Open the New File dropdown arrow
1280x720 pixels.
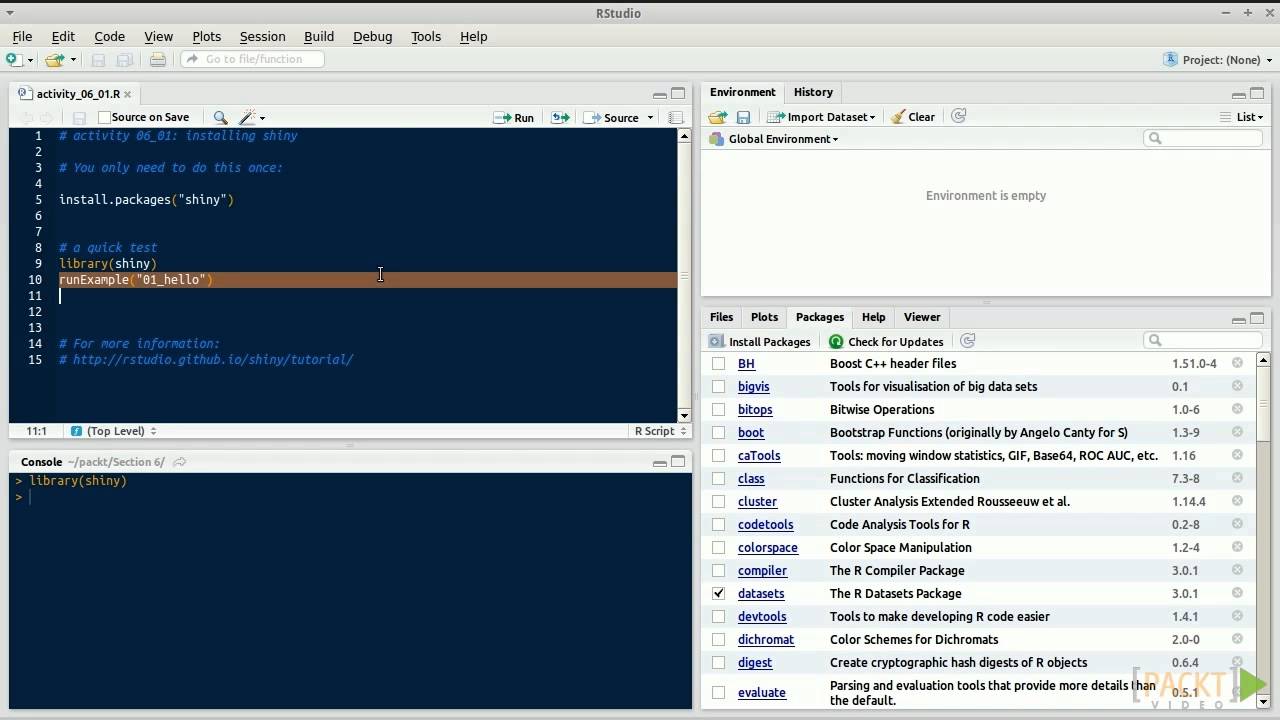point(30,60)
